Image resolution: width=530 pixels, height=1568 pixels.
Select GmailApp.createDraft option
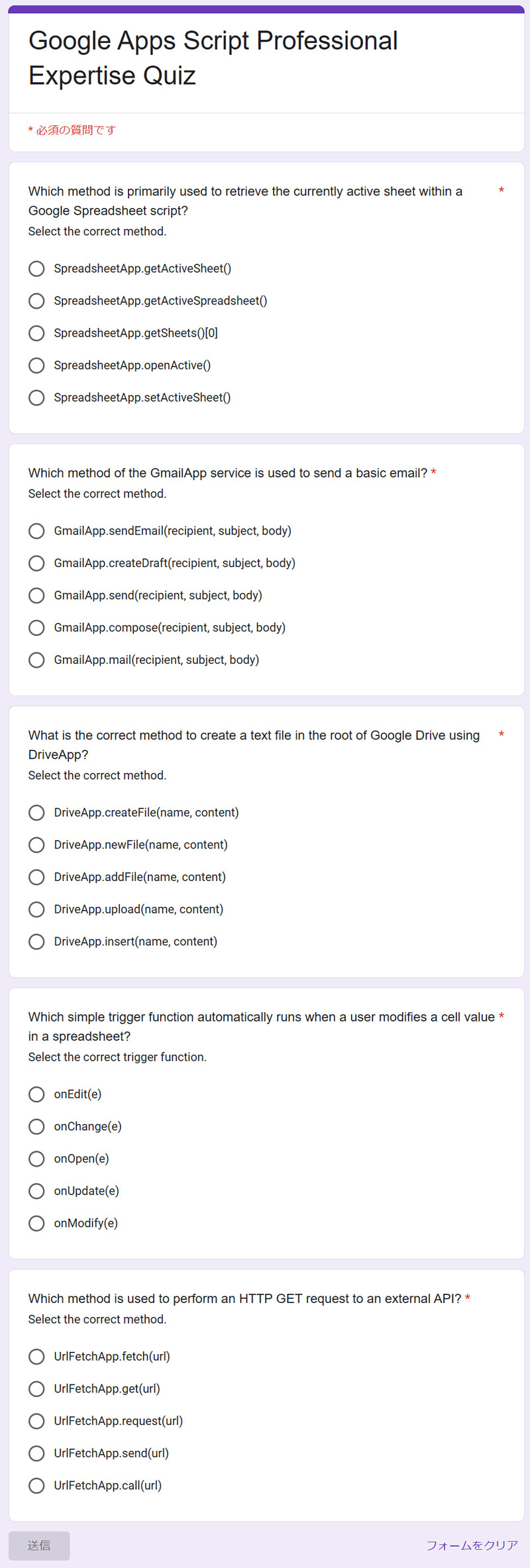(36, 563)
